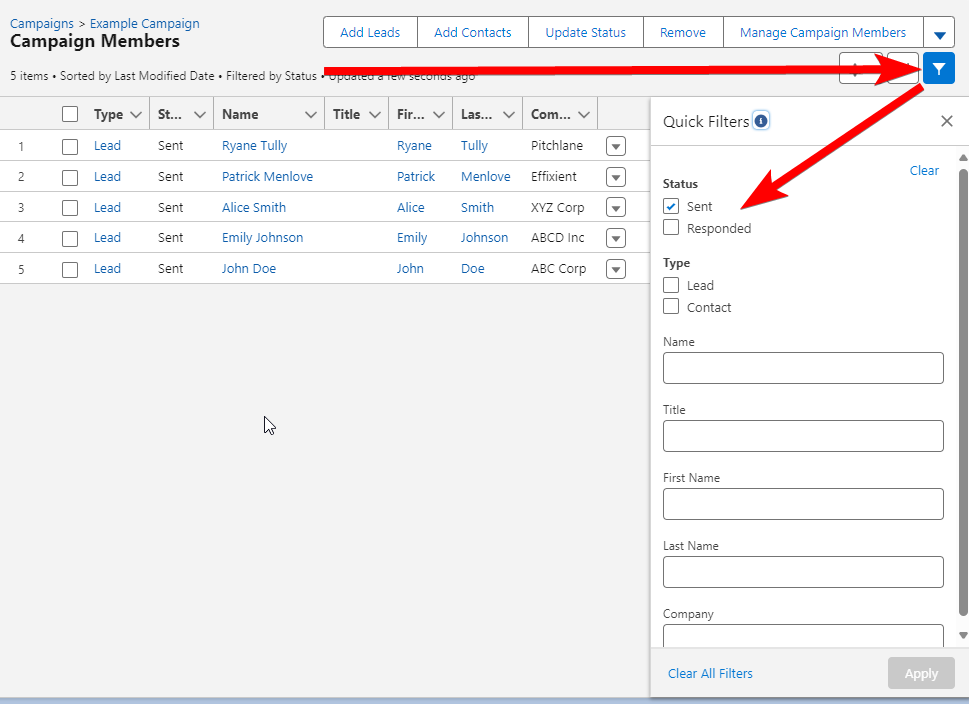The image size is (969, 704).
Task: Open row actions menu for Ryane Tully
Action: (616, 146)
